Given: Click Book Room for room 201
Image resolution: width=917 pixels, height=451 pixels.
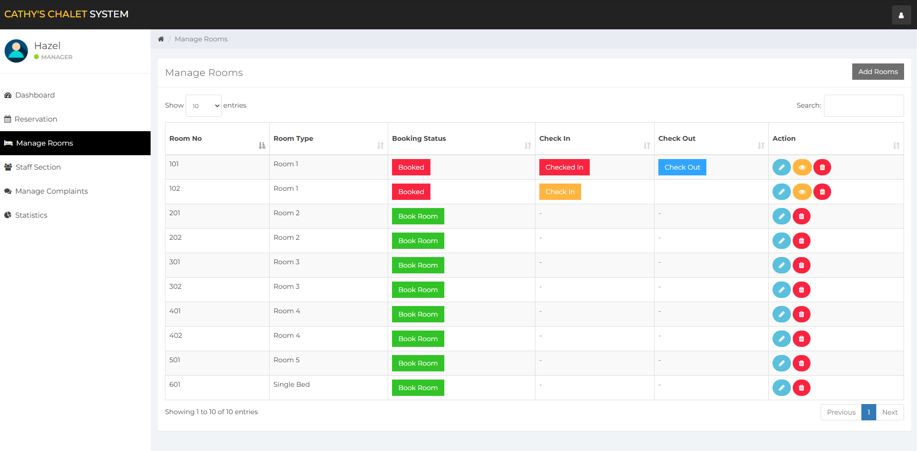Looking at the screenshot, I should click(418, 216).
